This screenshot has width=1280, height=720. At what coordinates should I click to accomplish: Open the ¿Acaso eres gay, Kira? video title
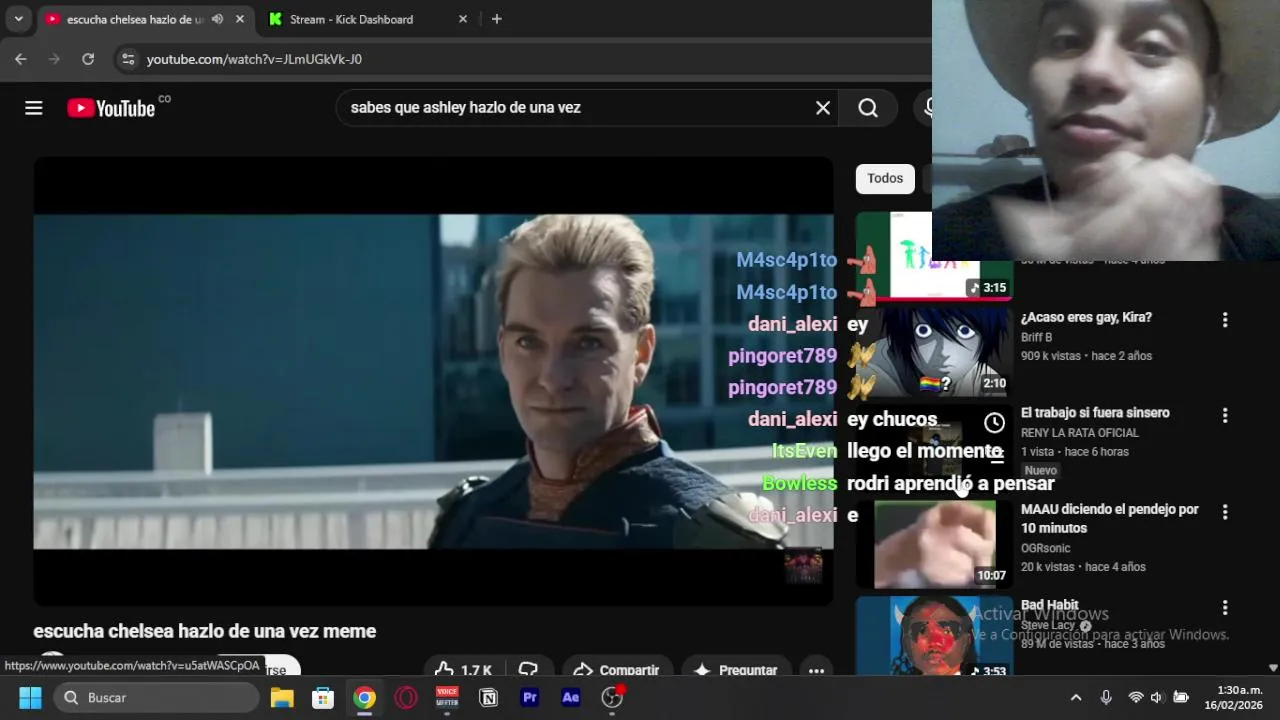[x=1086, y=317]
